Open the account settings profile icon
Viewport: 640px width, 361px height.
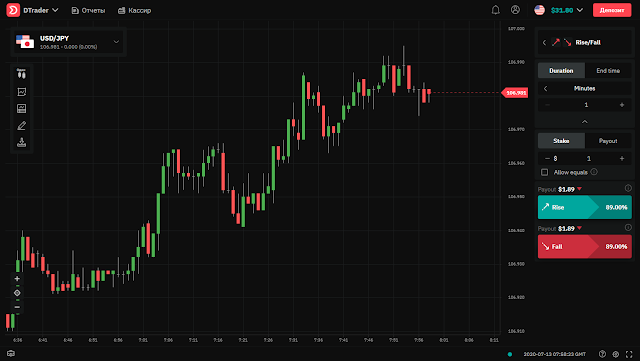(x=516, y=10)
